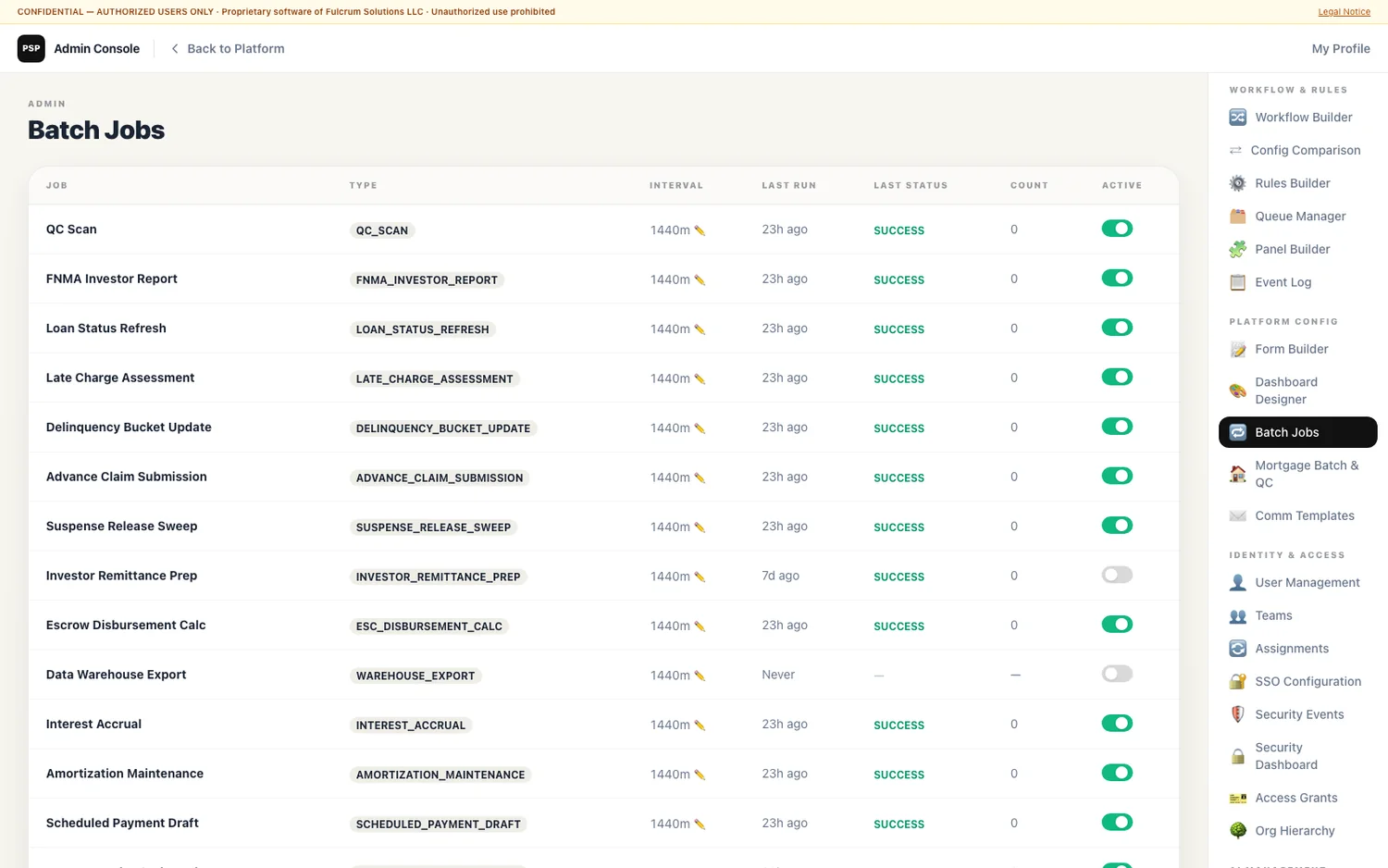Open Config Comparison page

click(1297, 150)
